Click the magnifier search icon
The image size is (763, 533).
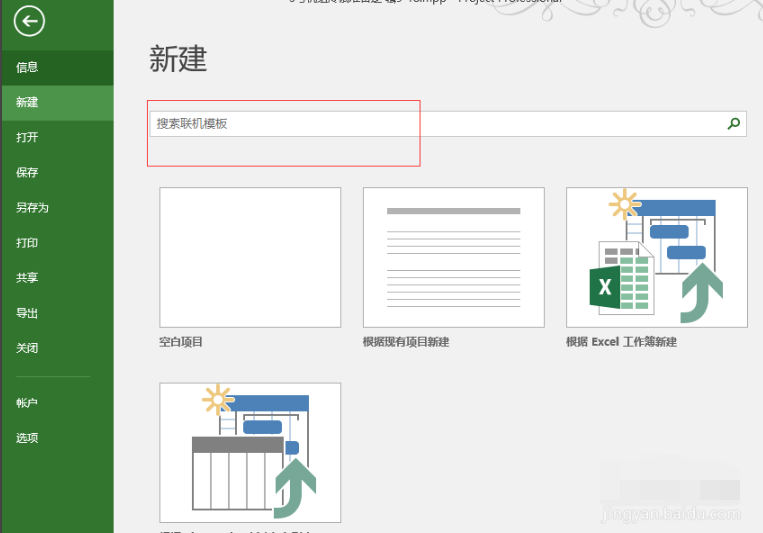pyautogui.click(x=734, y=124)
